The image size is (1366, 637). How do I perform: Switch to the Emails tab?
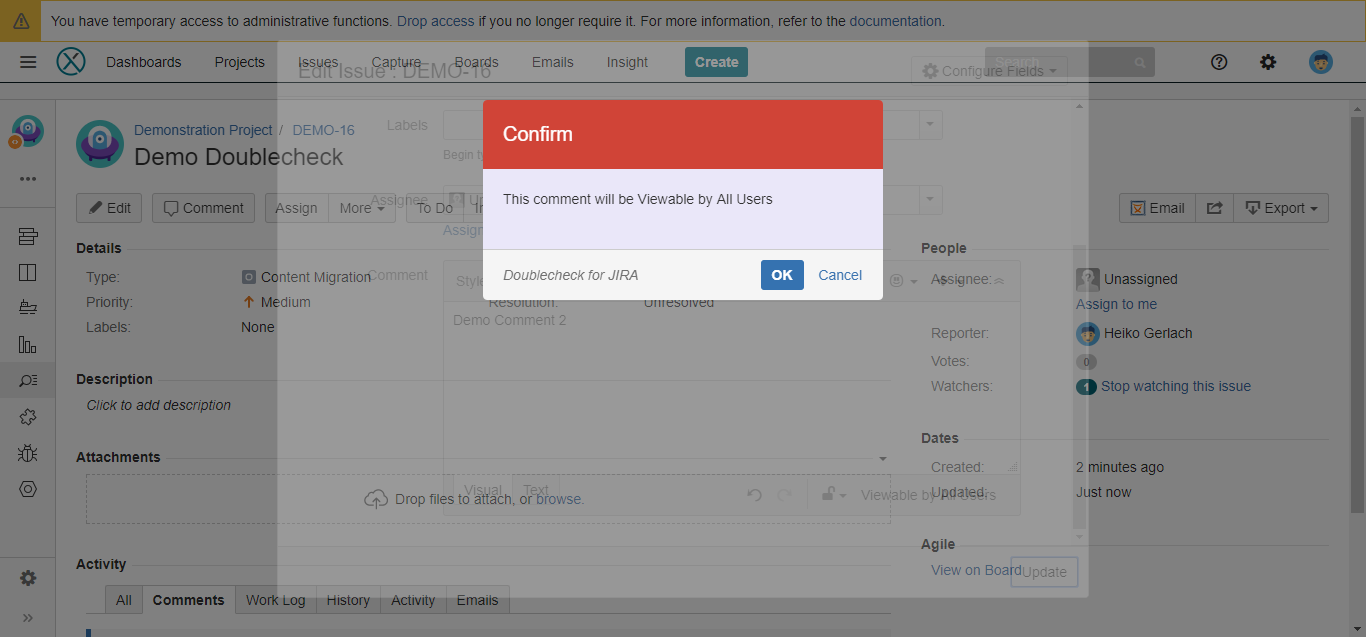(477, 600)
